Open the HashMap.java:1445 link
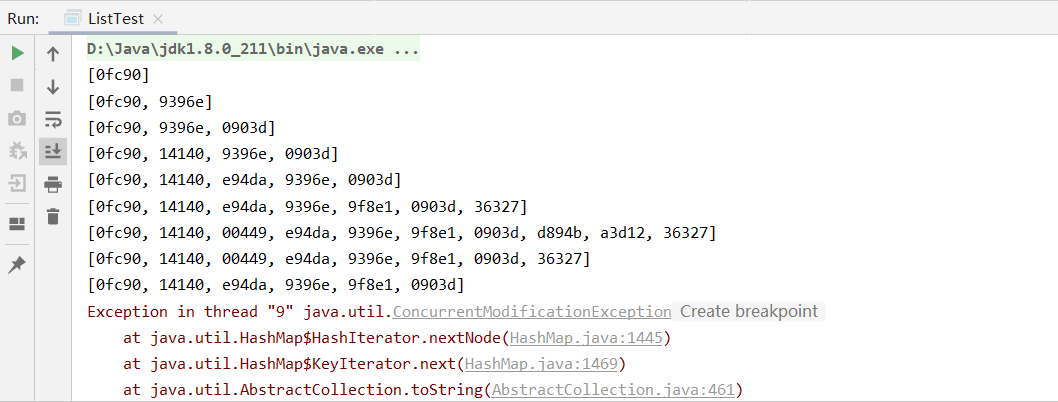The image size is (1058, 402). coord(587,338)
